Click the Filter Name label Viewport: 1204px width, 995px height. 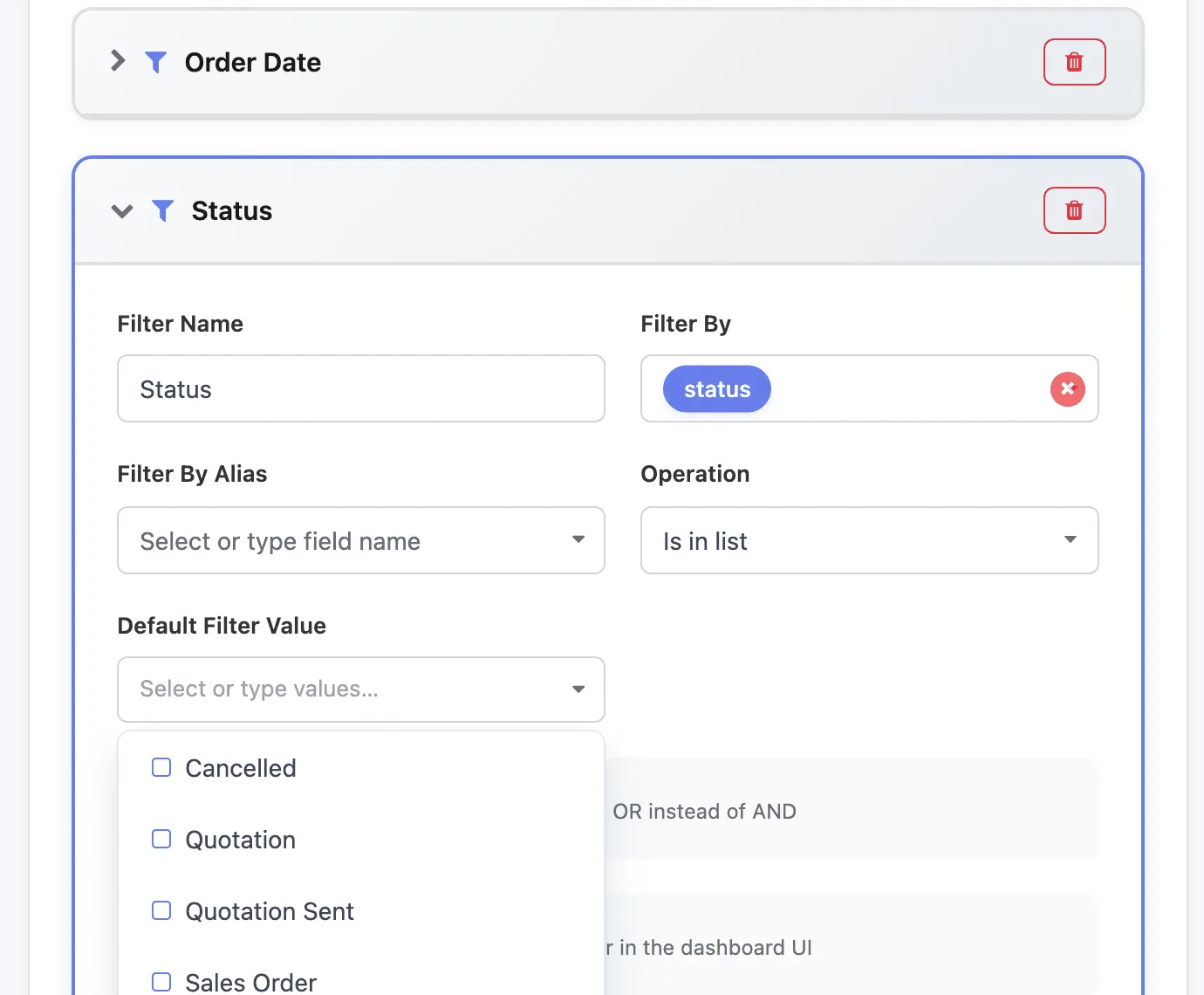181,324
